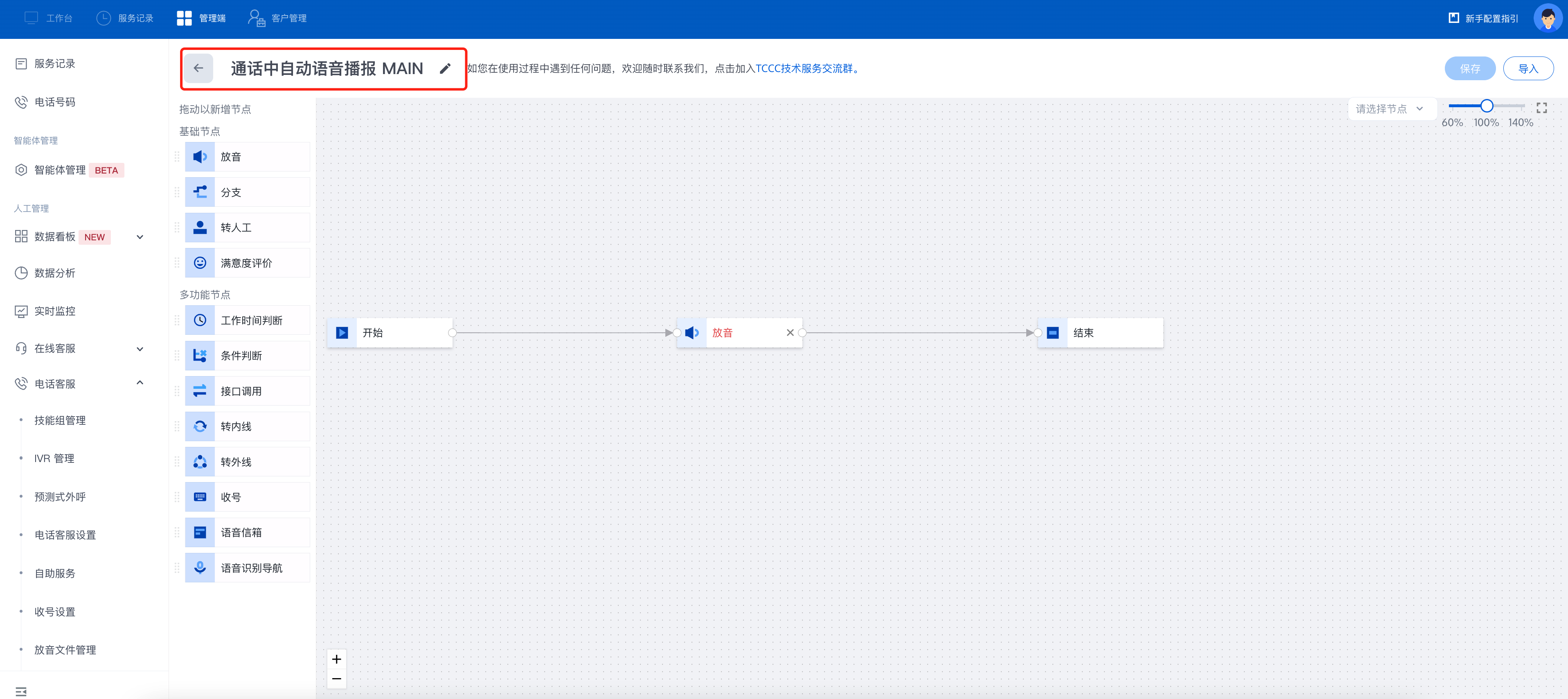Click the 满意度评价 smiley icon

200,263
